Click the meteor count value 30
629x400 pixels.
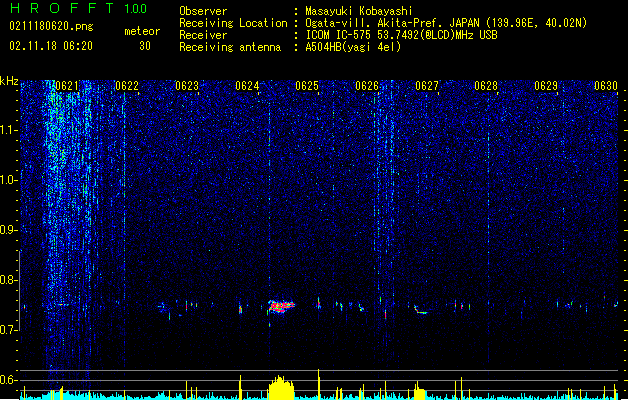click(145, 46)
